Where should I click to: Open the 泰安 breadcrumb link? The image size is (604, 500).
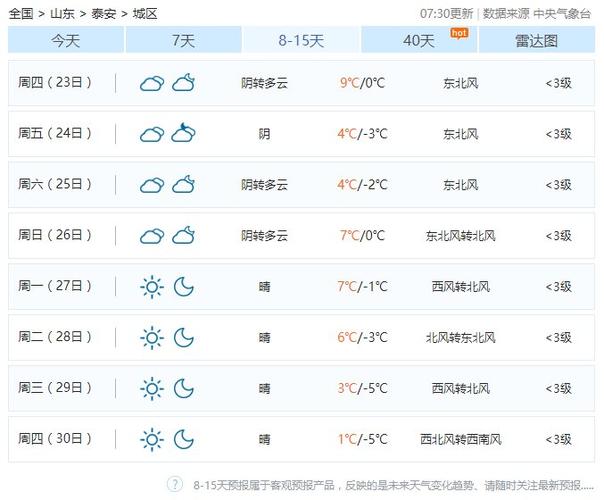(104, 14)
